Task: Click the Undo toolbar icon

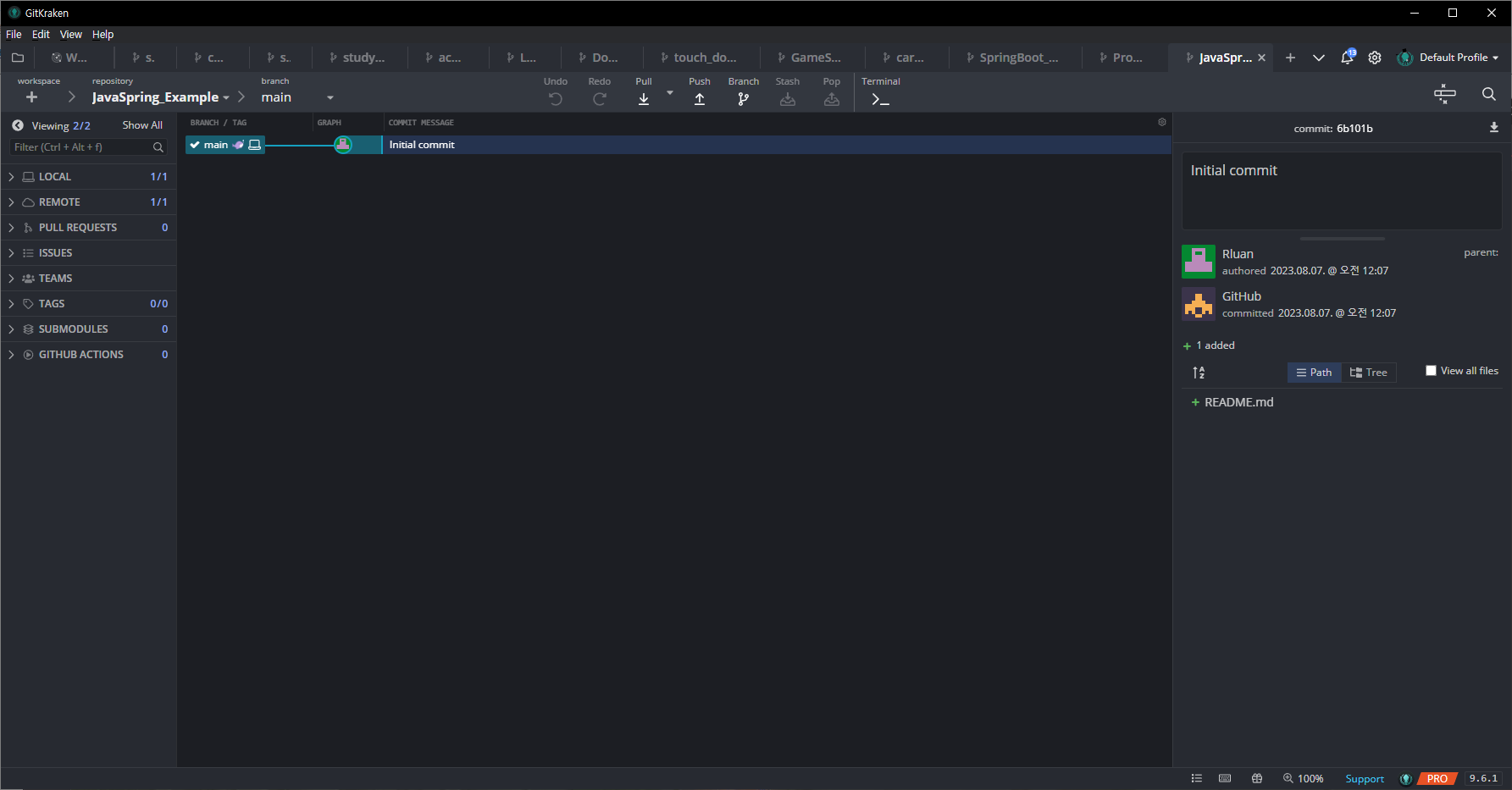Action: (556, 99)
